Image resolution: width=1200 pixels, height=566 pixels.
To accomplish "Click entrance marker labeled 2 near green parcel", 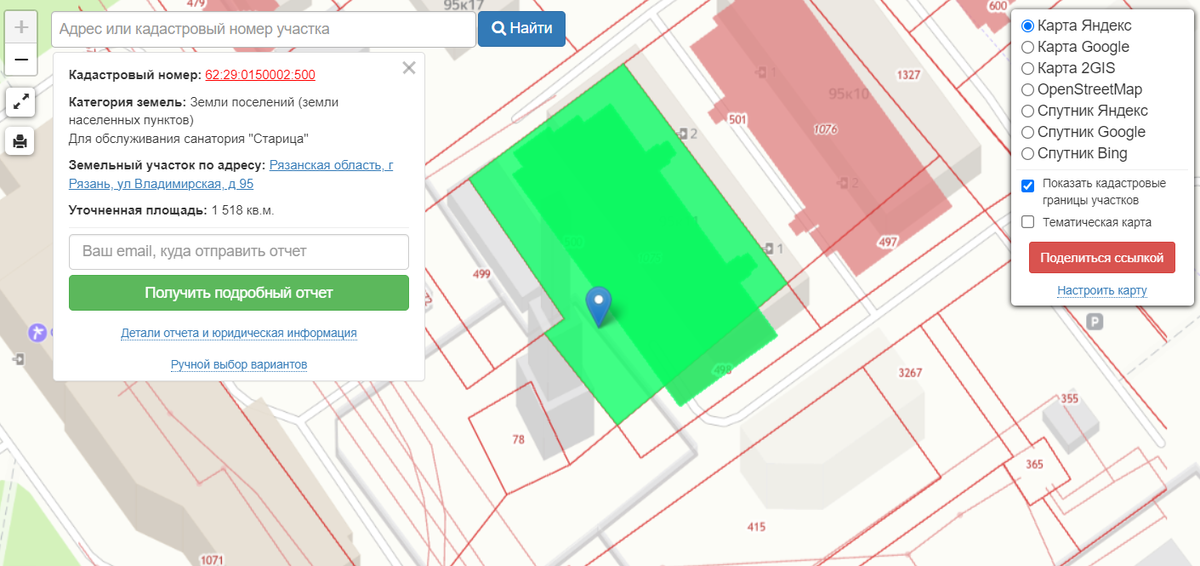I will (x=688, y=133).
